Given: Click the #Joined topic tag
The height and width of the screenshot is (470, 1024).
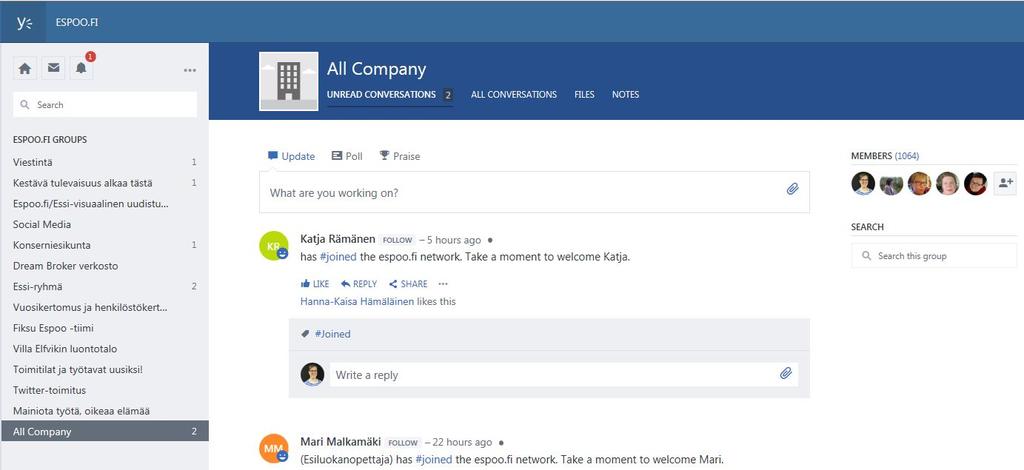Looking at the screenshot, I should click(x=332, y=334).
